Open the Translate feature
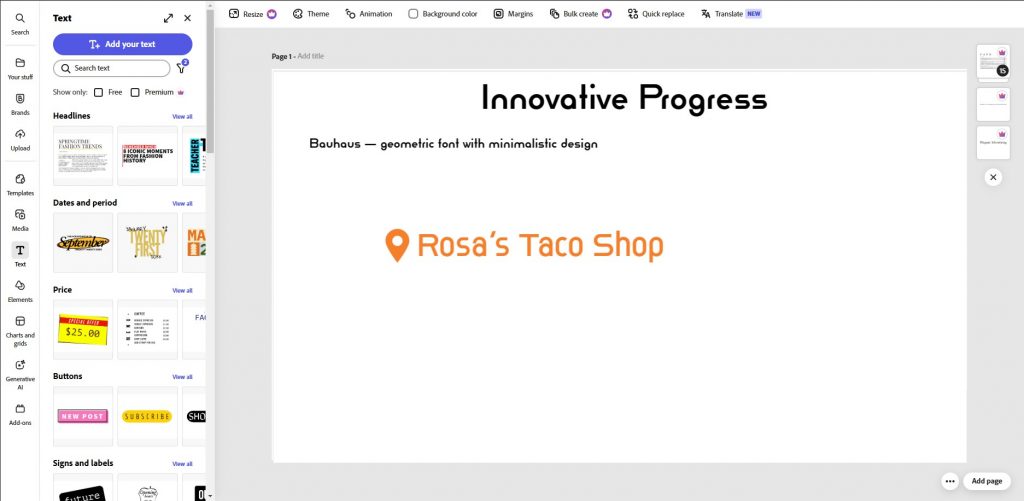This screenshot has height=501, width=1024. click(731, 14)
